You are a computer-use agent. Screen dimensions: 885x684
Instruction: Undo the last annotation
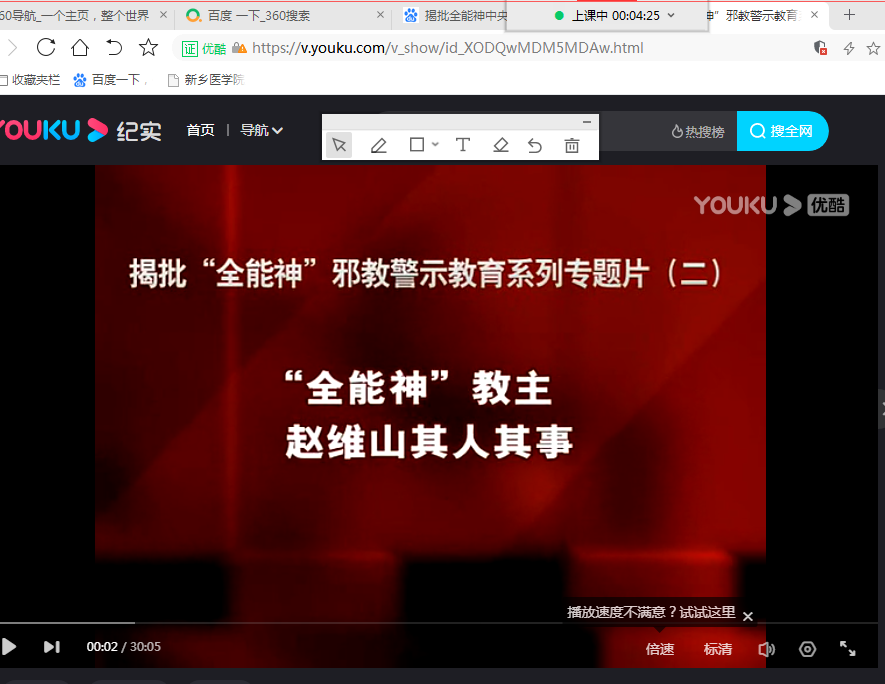(535, 145)
